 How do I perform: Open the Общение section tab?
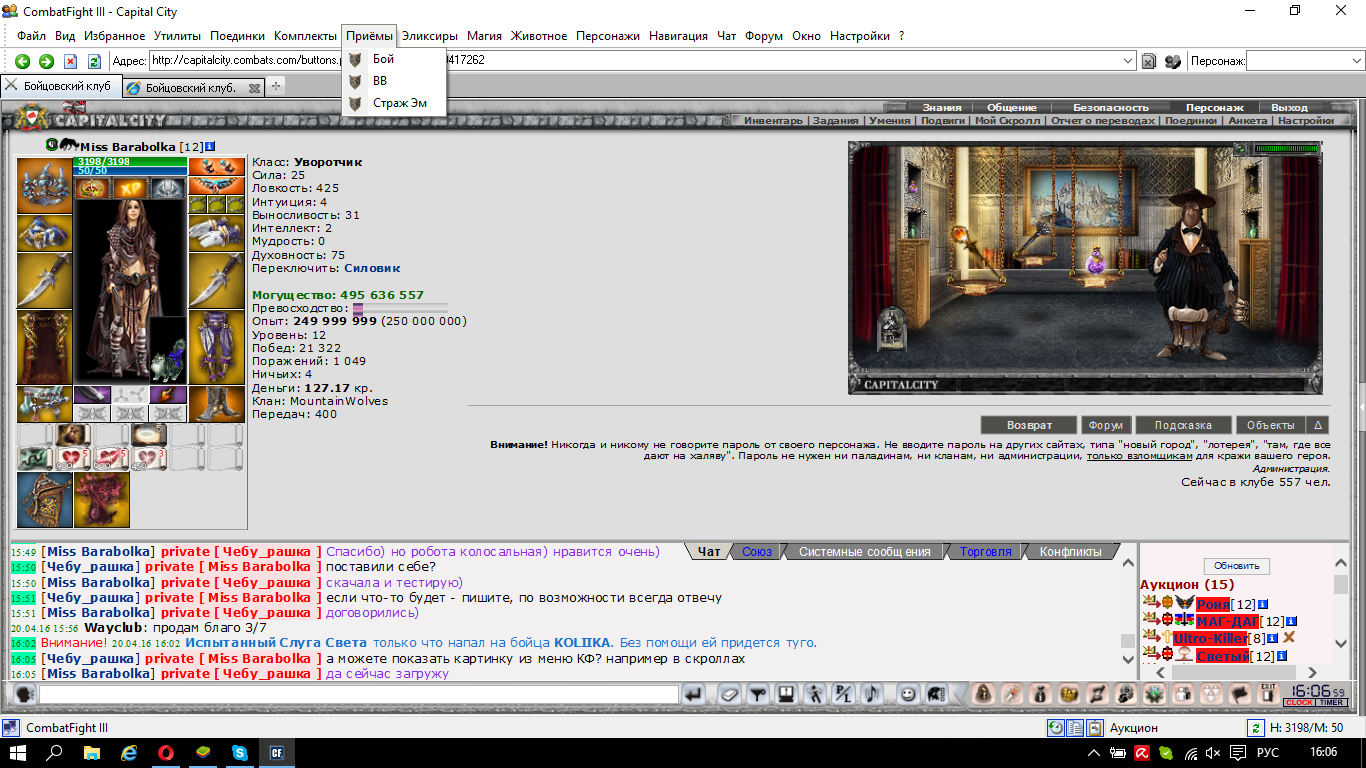coord(1012,107)
